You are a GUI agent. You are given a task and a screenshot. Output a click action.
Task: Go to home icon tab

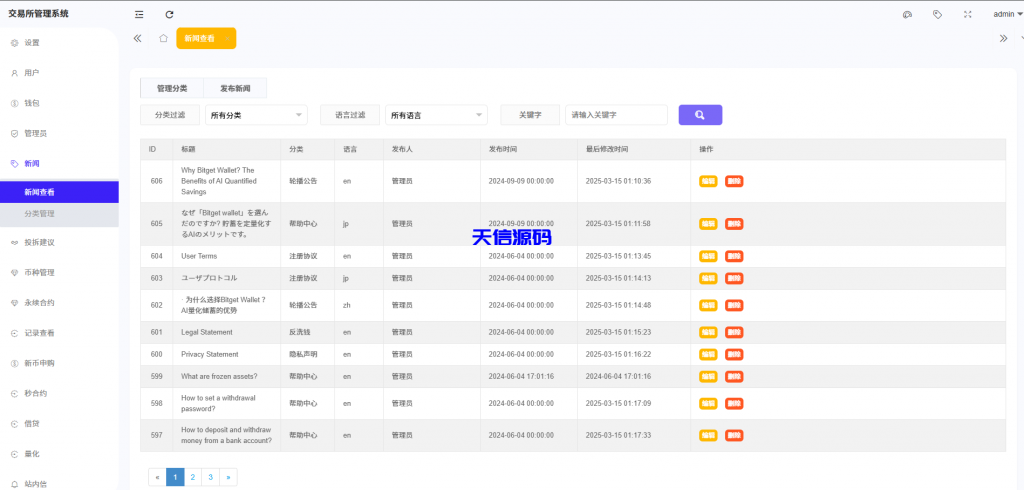pyautogui.click(x=163, y=39)
